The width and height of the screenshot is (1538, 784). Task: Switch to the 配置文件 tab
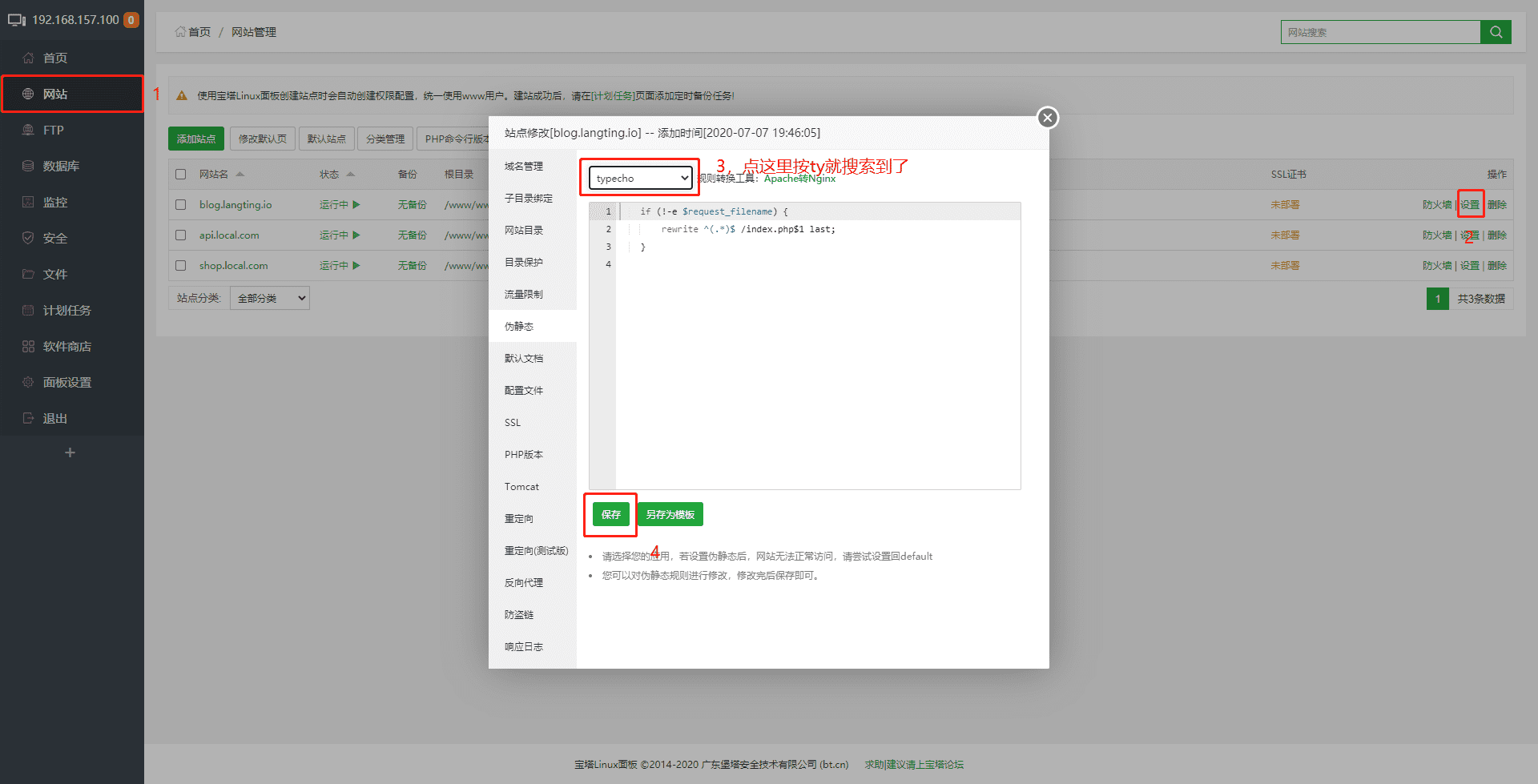533,390
